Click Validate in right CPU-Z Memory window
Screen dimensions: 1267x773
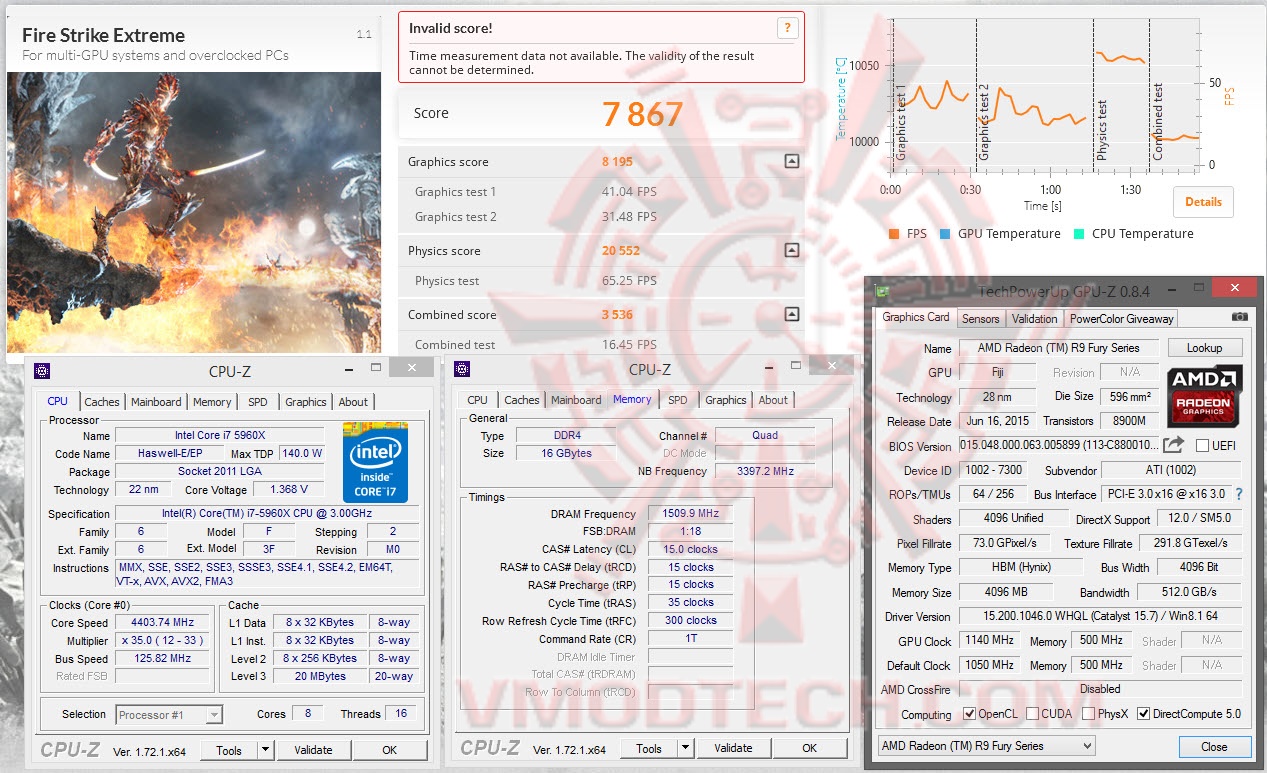coord(733,748)
